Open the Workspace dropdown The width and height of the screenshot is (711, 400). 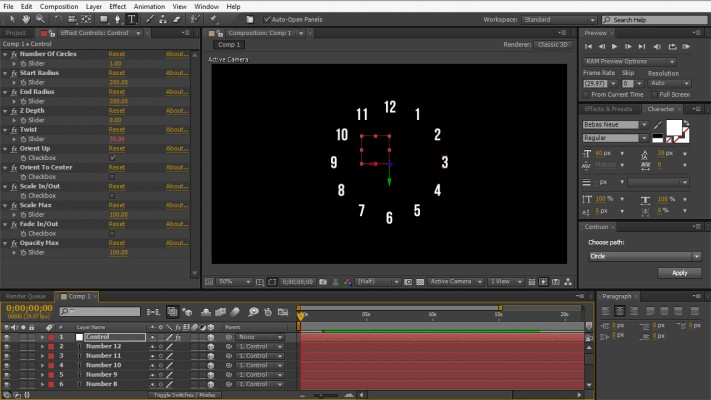pos(560,19)
